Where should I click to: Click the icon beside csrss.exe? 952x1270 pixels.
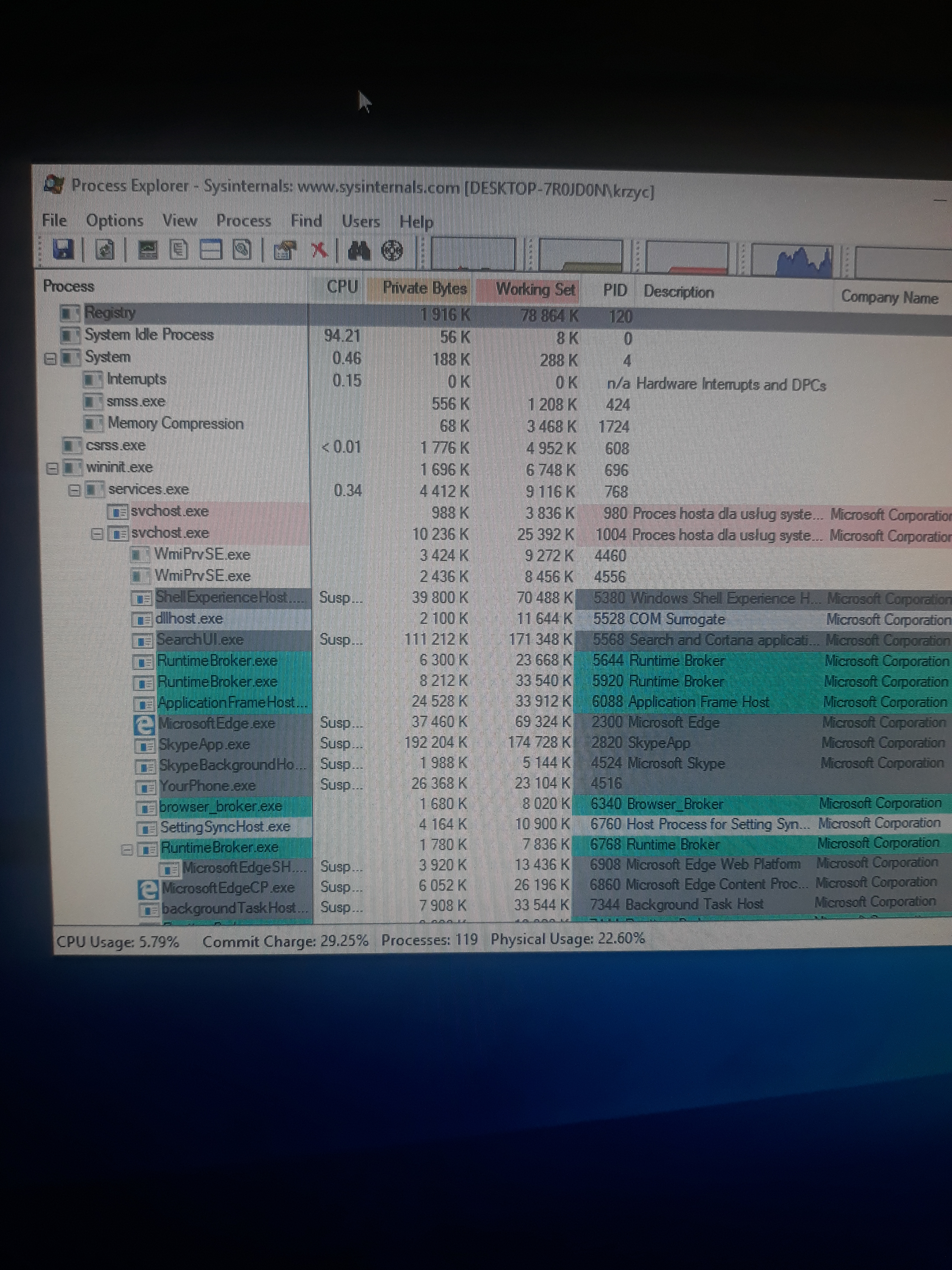[72, 445]
